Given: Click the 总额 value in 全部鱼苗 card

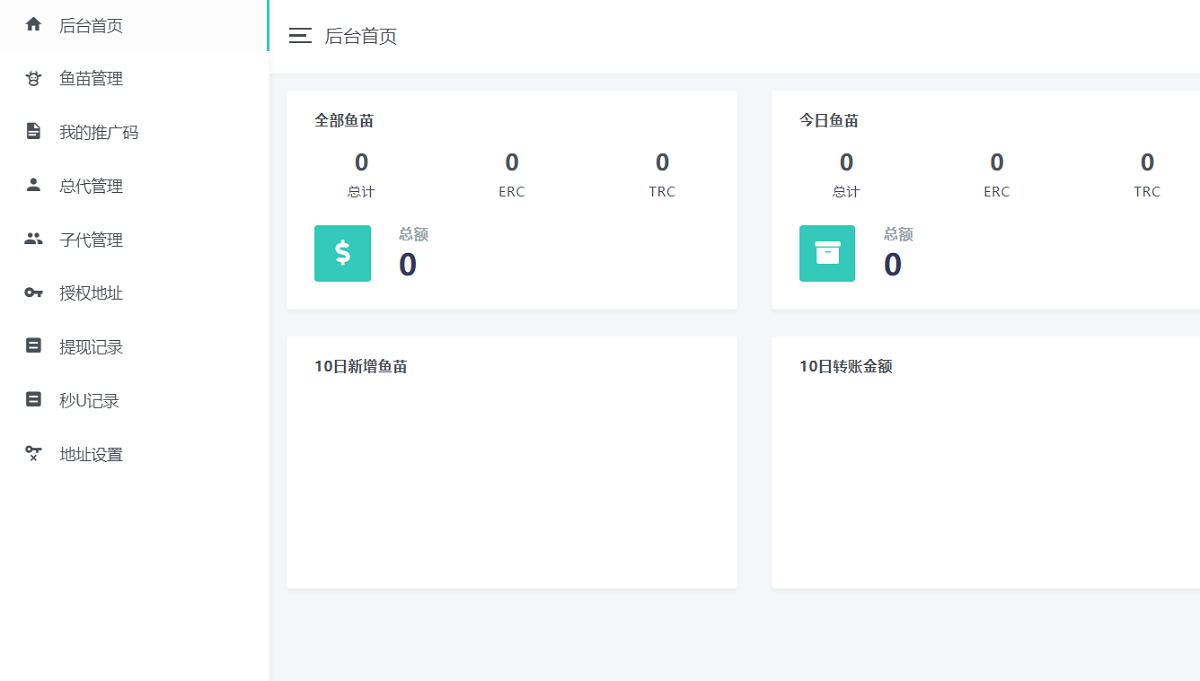Looking at the screenshot, I should [408, 265].
